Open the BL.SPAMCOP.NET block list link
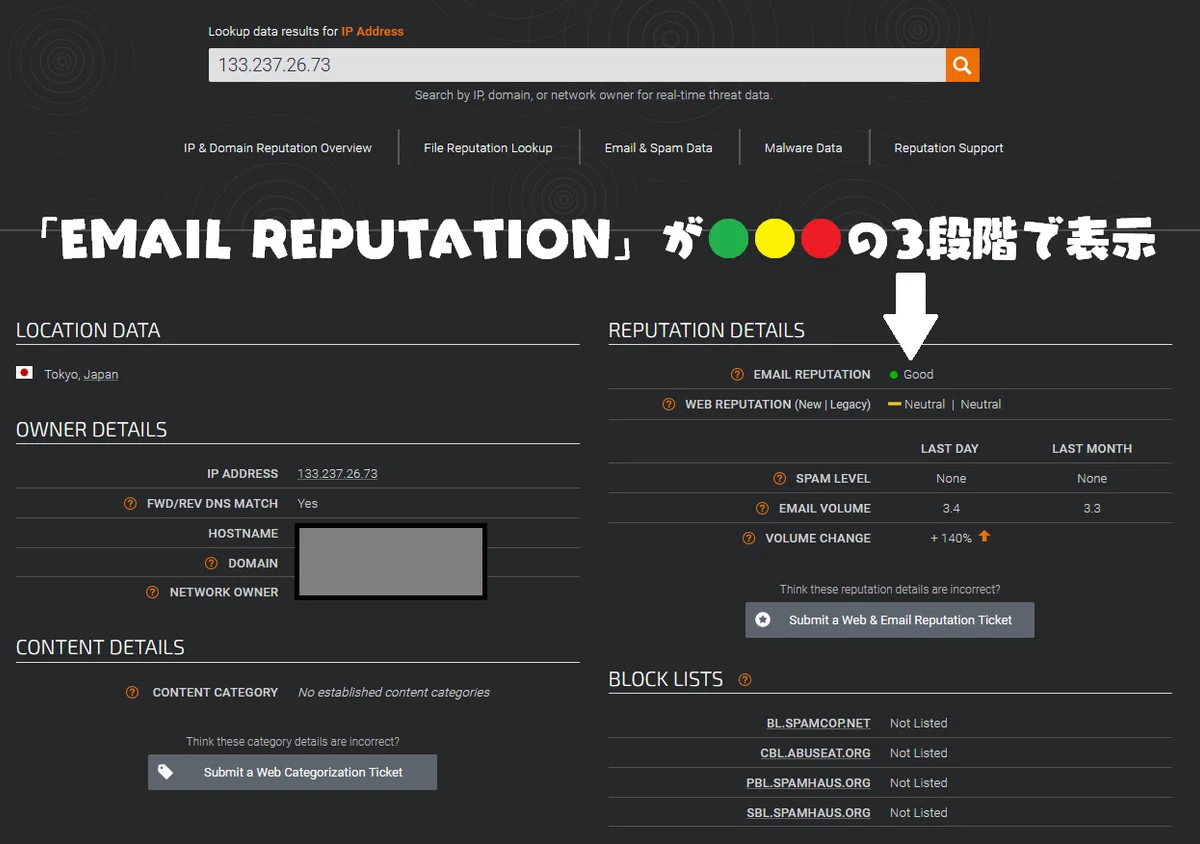 pyautogui.click(x=818, y=723)
